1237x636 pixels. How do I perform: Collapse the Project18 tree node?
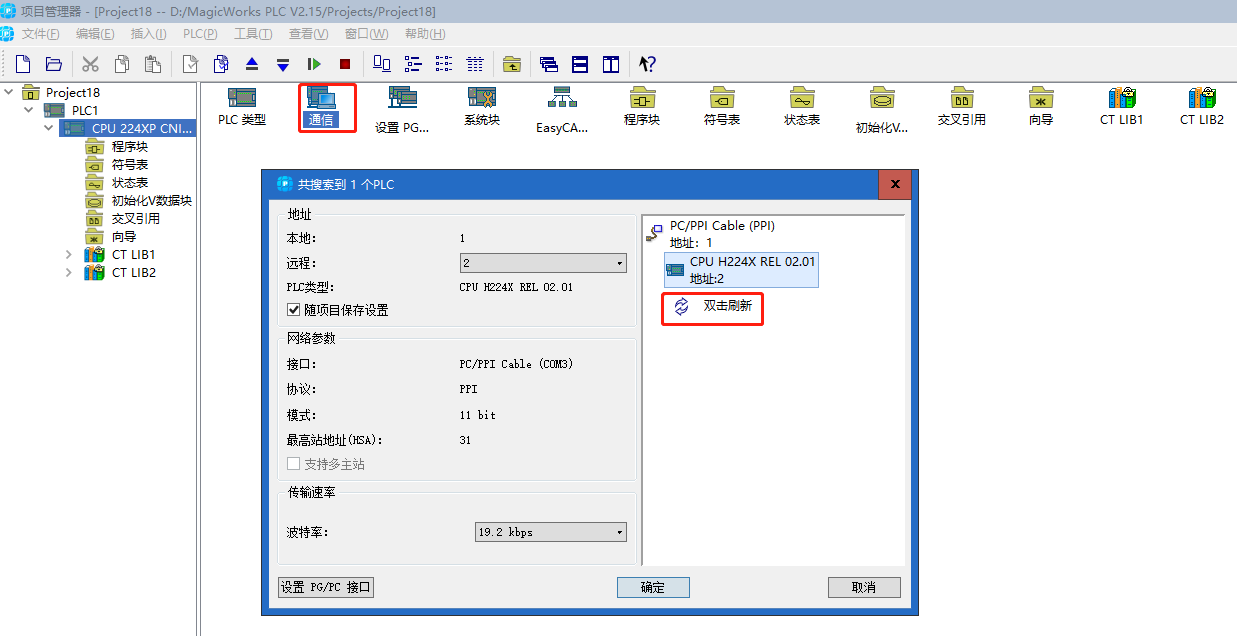tap(9, 92)
